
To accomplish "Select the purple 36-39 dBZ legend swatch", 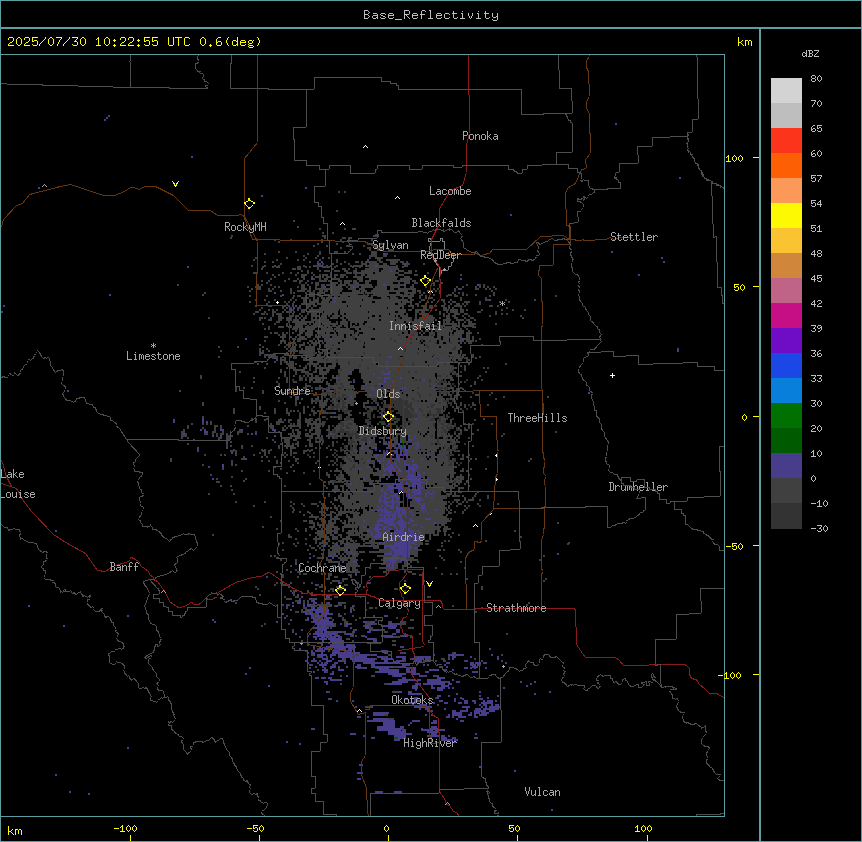I will (786, 341).
